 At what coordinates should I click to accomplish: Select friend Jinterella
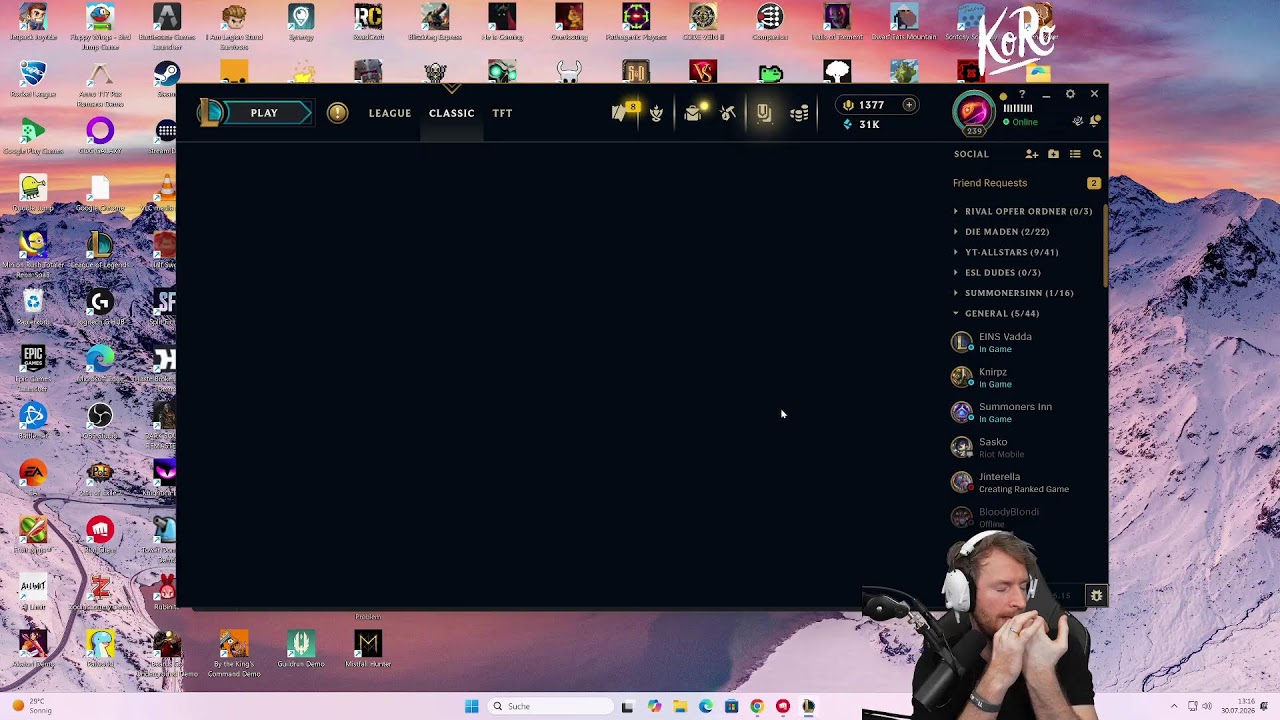click(1024, 482)
